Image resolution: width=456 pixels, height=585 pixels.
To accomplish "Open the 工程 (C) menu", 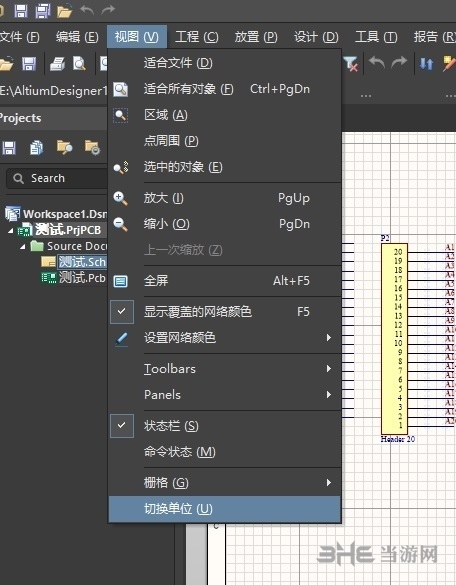I will [x=197, y=37].
